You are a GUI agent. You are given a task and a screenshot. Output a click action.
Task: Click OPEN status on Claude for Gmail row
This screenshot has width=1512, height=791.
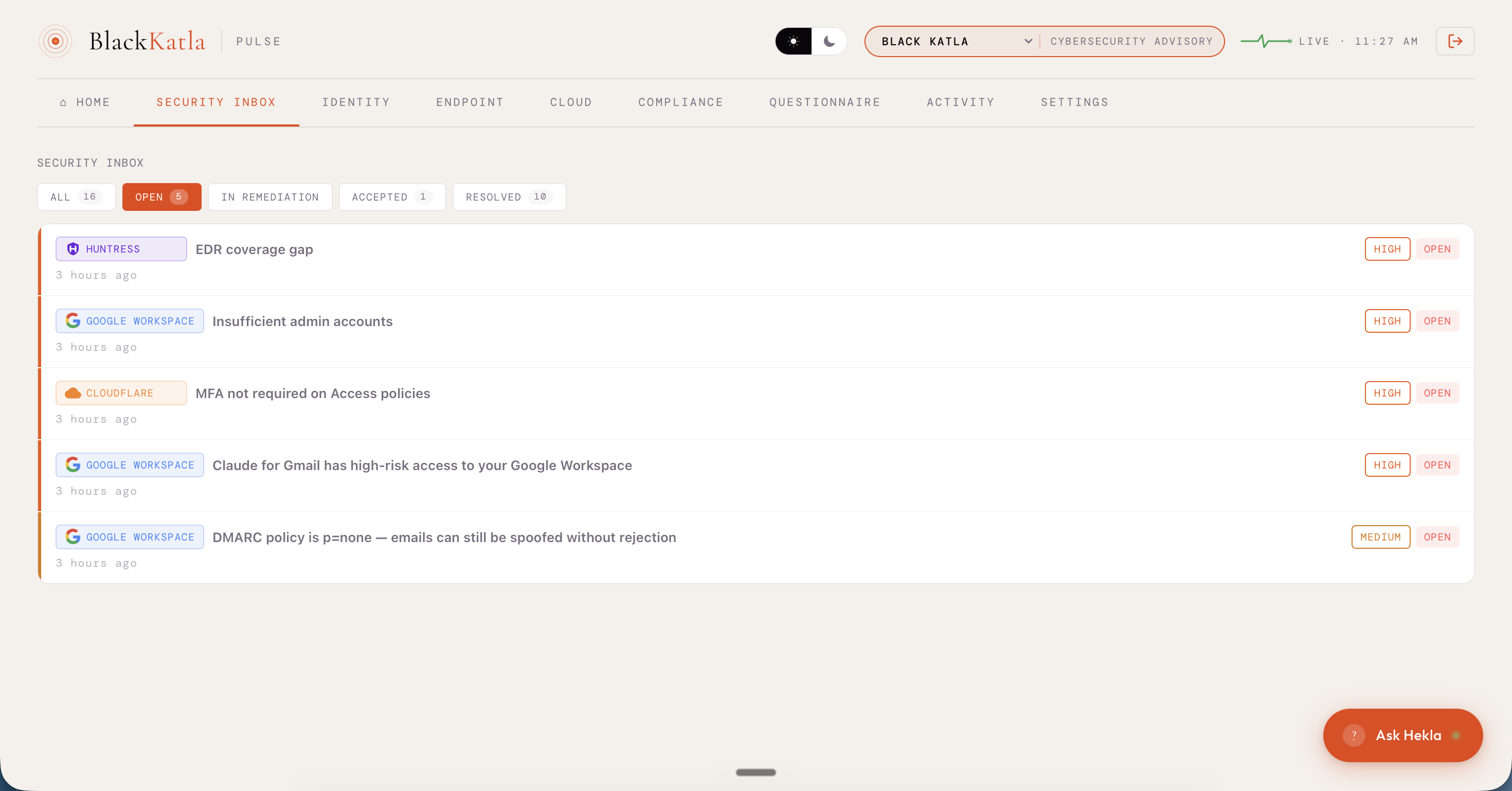click(x=1437, y=465)
